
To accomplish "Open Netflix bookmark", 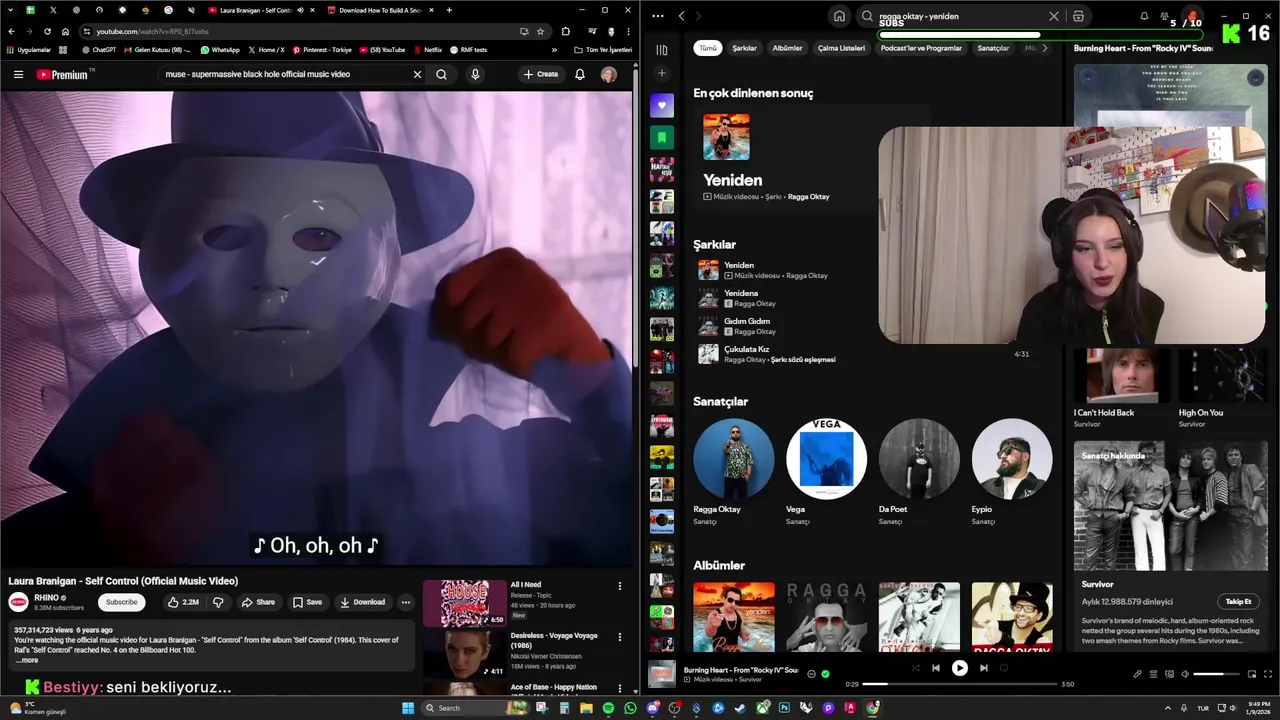I will (427, 49).
